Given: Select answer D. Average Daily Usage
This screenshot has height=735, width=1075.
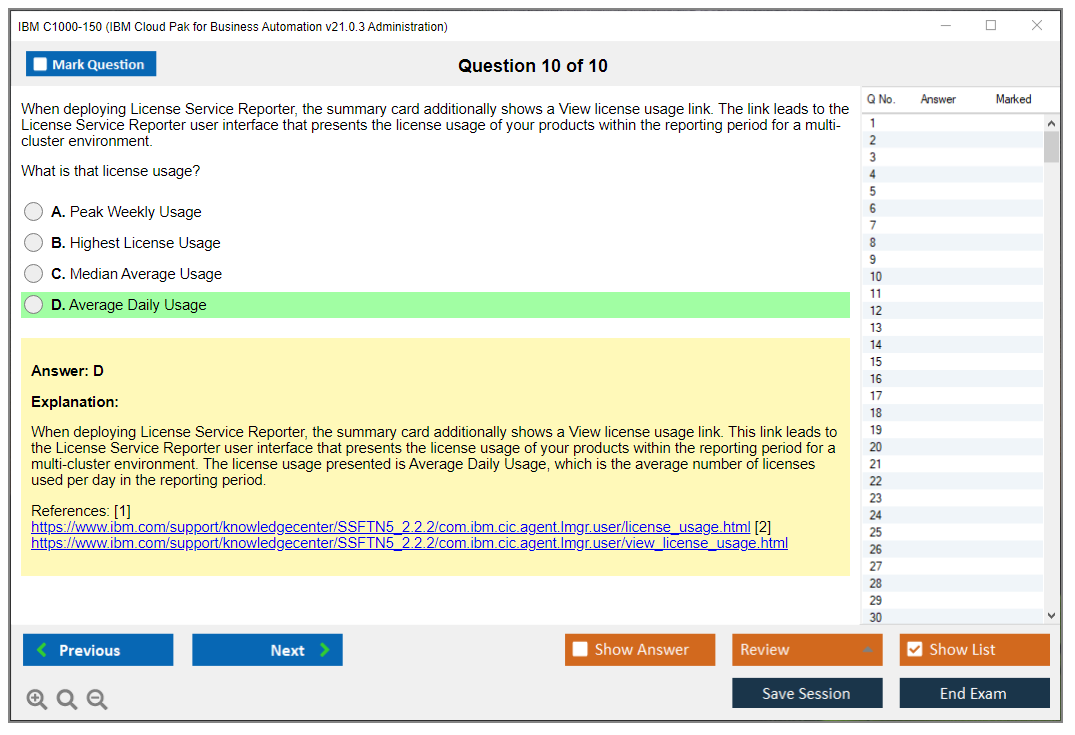Looking at the screenshot, I should coord(34,305).
